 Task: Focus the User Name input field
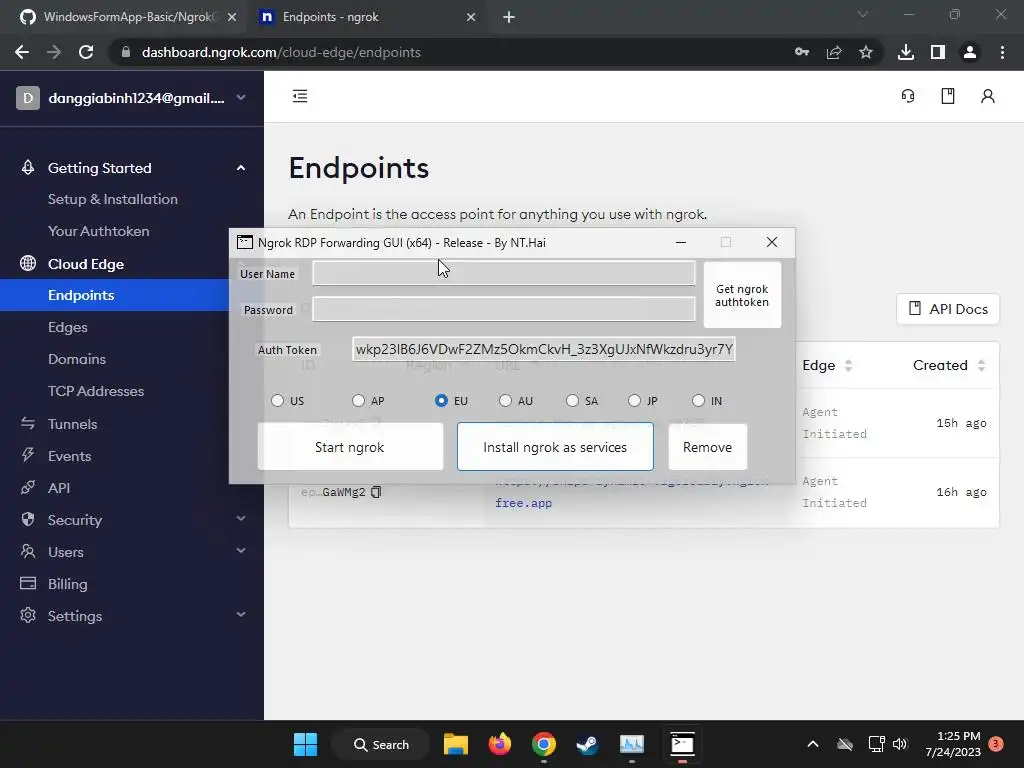[504, 273]
